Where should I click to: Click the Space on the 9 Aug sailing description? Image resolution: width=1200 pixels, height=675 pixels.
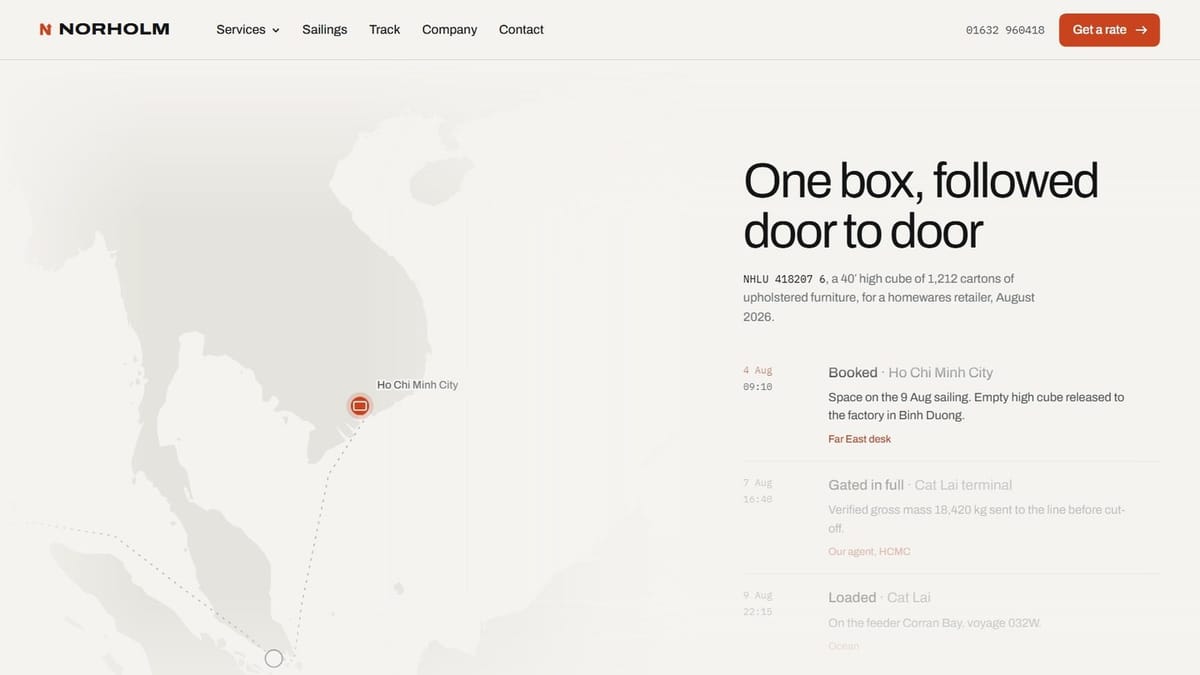[976, 406]
